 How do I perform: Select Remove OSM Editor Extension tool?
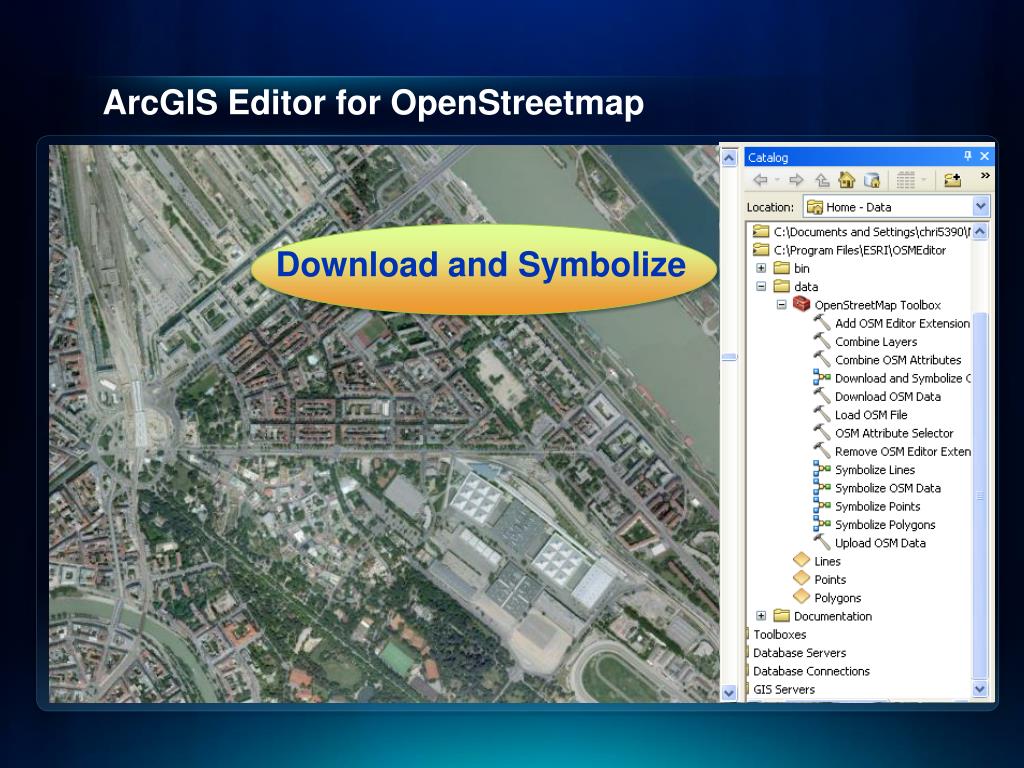pyautogui.click(x=903, y=451)
